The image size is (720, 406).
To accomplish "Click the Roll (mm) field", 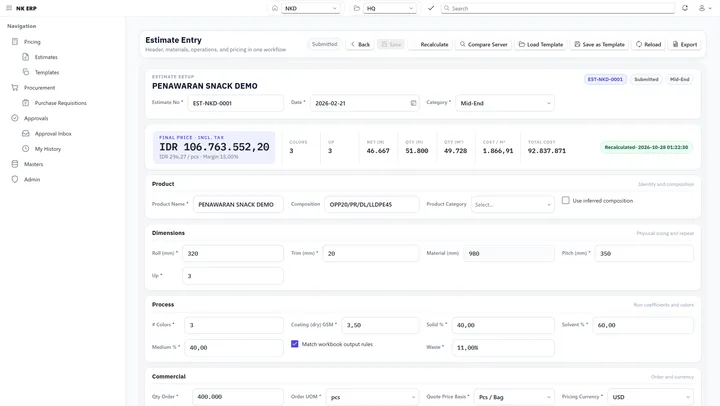I will pos(233,254).
